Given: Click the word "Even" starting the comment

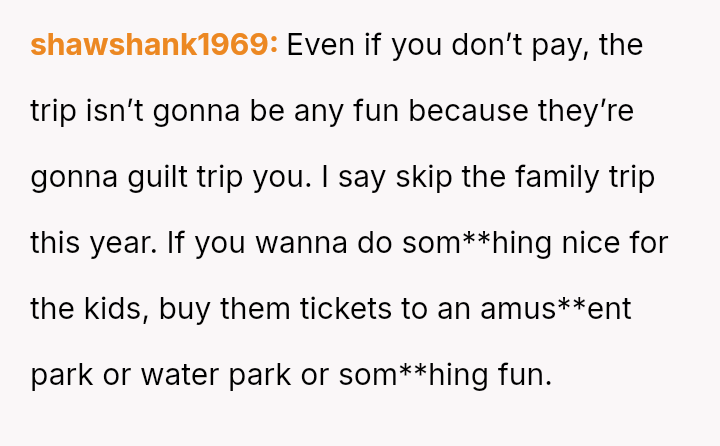Looking at the screenshot, I should click(322, 45).
